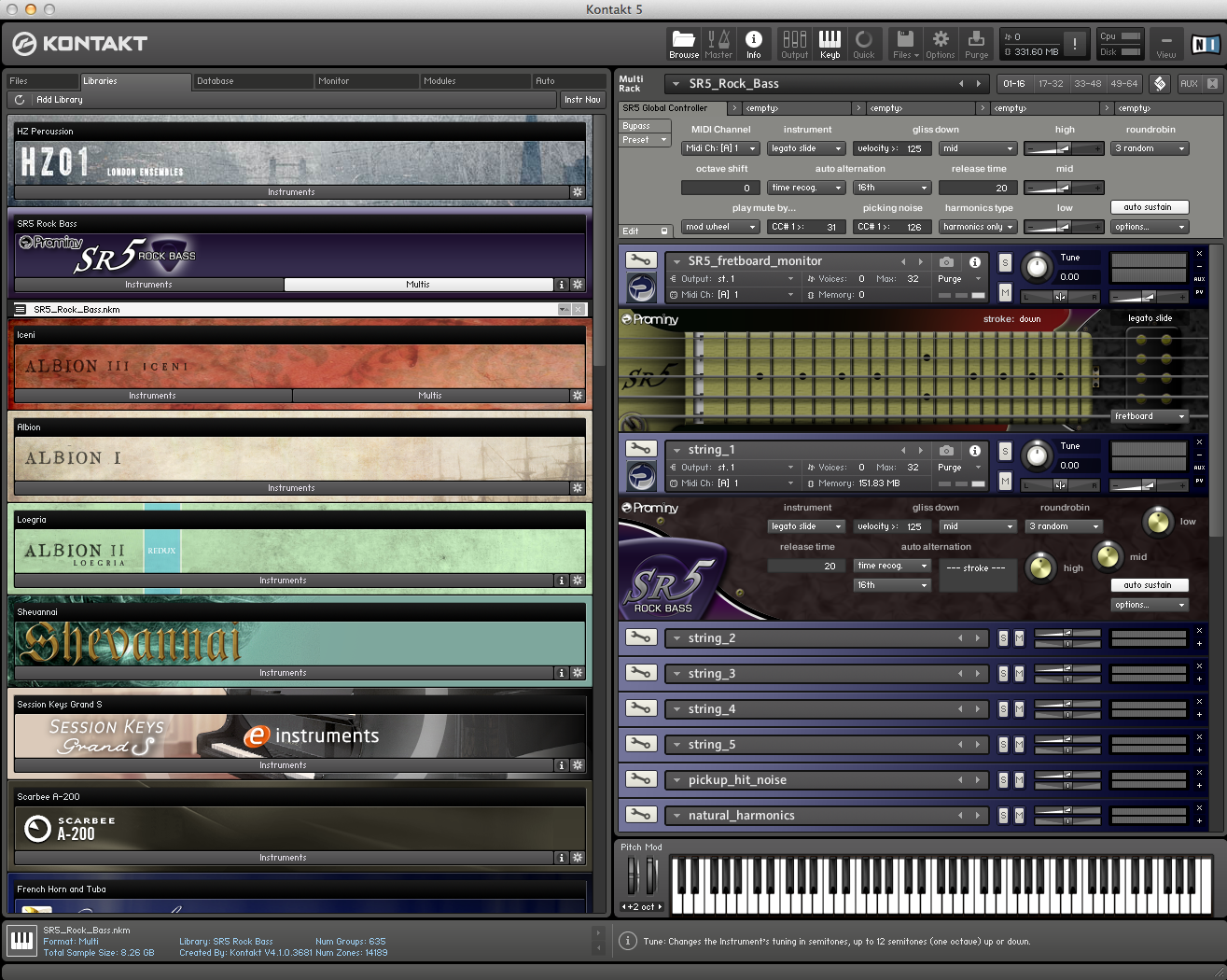
Task: Mute the pickup_hit_noise instrument
Action: (x=1019, y=780)
